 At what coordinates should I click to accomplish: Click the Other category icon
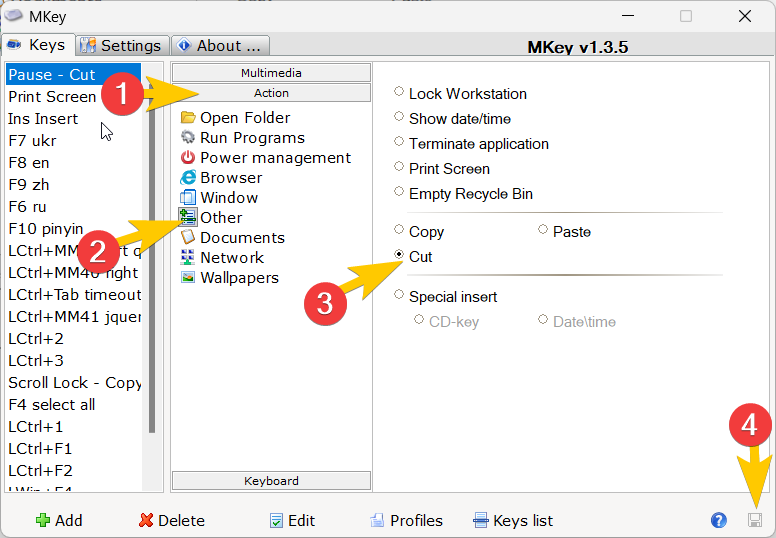click(x=188, y=217)
